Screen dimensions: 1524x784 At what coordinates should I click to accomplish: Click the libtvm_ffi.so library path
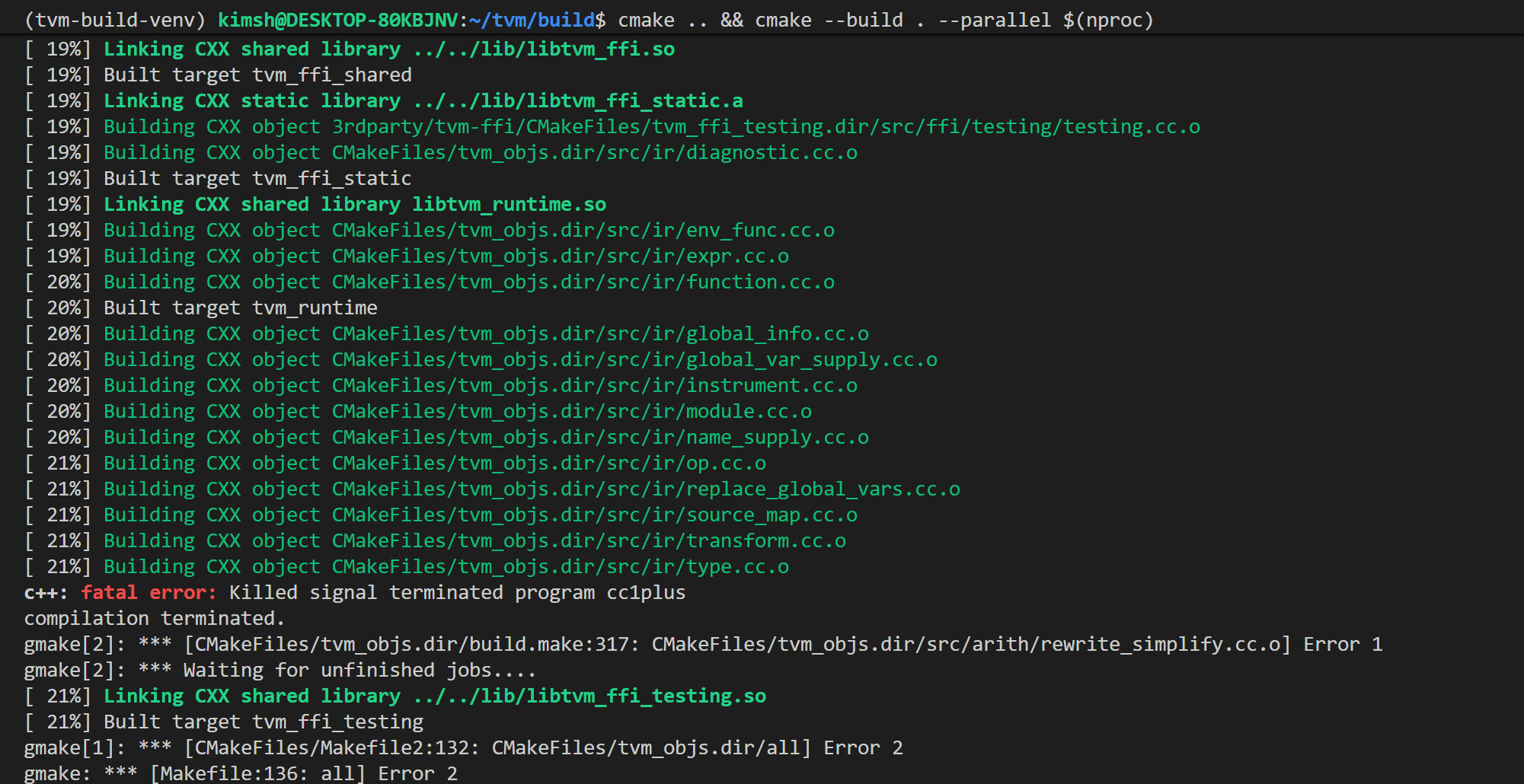point(544,49)
